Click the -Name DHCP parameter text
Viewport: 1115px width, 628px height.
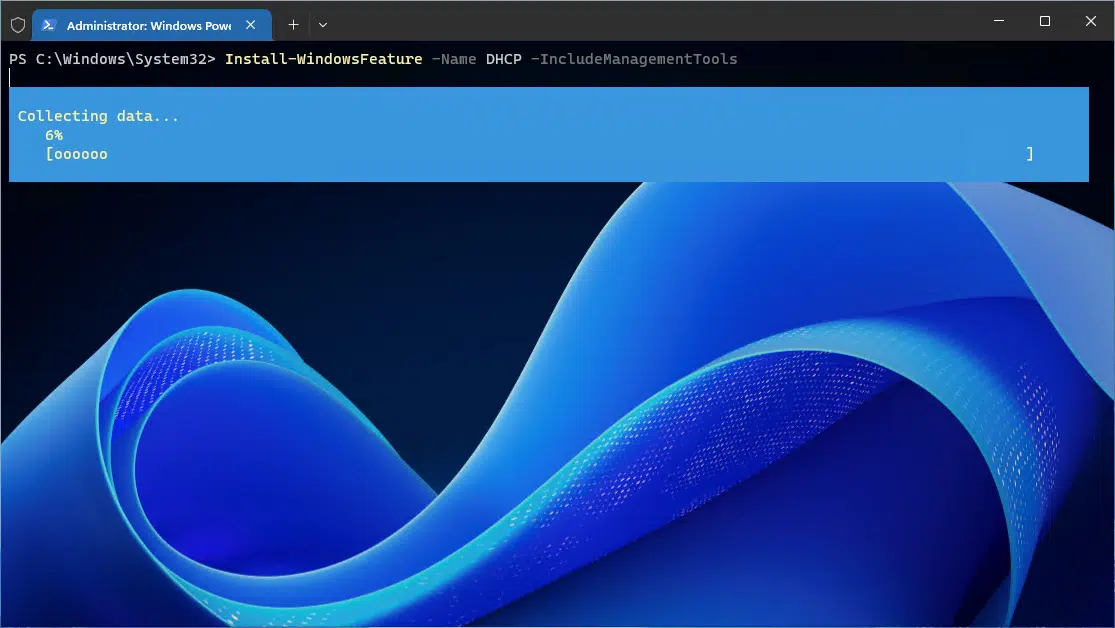click(x=478, y=58)
